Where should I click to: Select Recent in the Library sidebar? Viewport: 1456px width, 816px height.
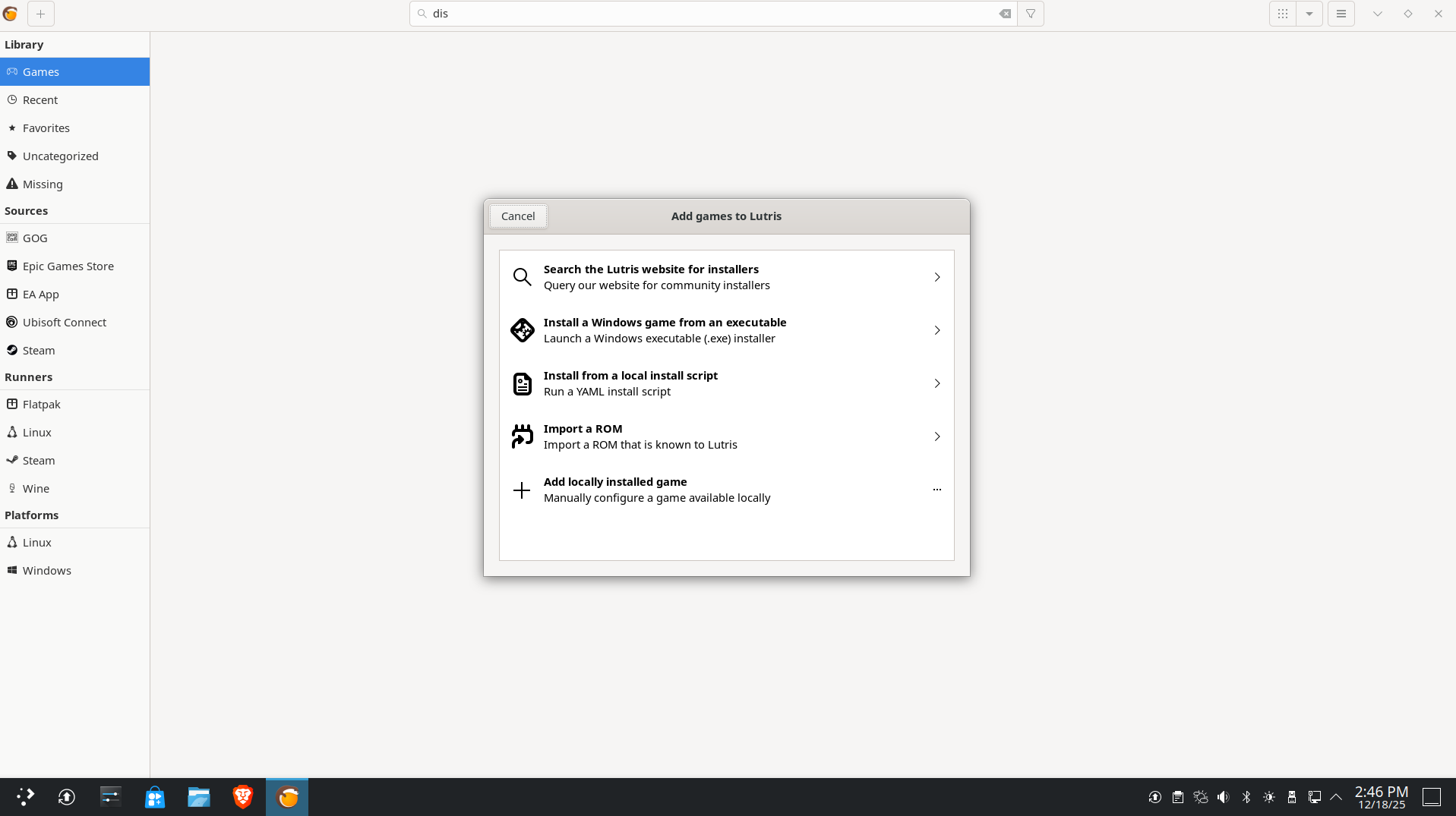point(40,100)
